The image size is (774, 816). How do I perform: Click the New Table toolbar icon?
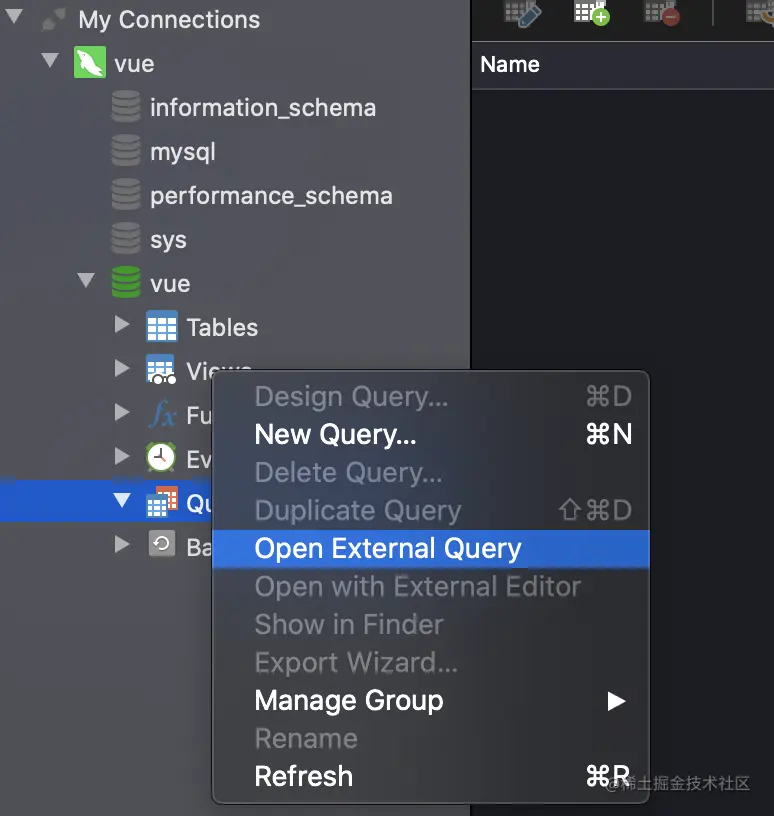(x=592, y=12)
